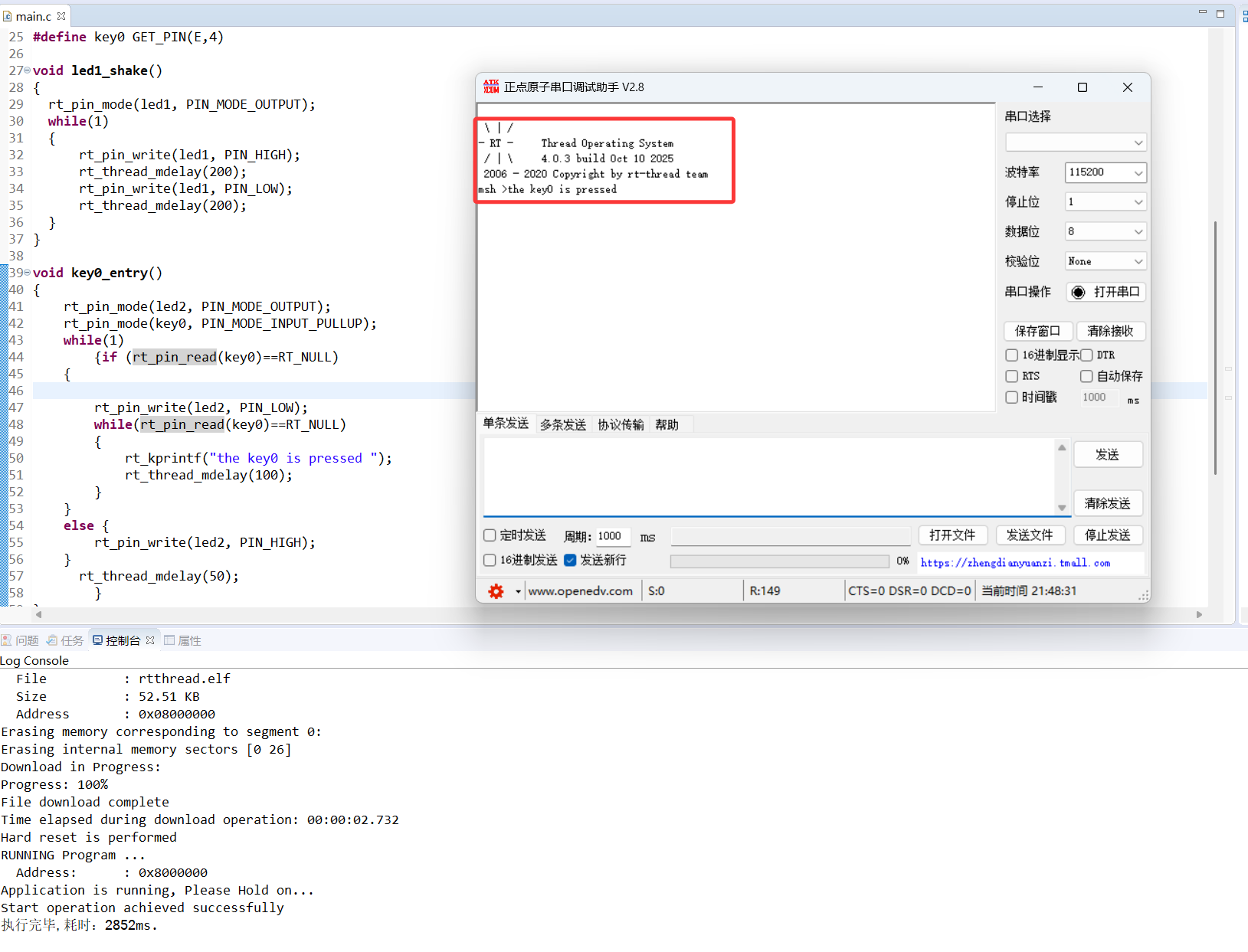This screenshot has width=1248, height=952.
Task: Open the 属性 (Properties) panel icon
Action: tap(169, 640)
